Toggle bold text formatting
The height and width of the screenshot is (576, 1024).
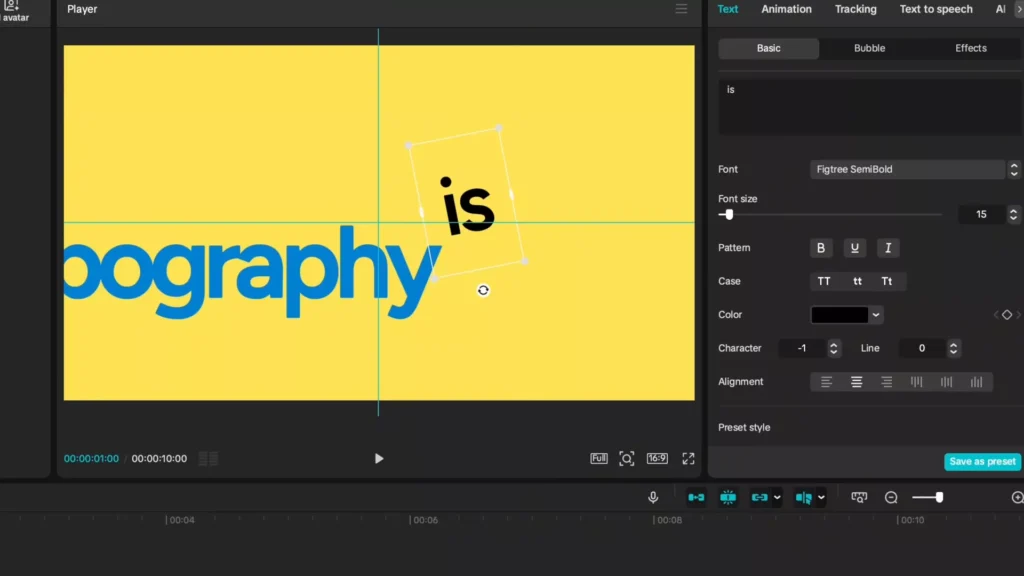coord(820,247)
